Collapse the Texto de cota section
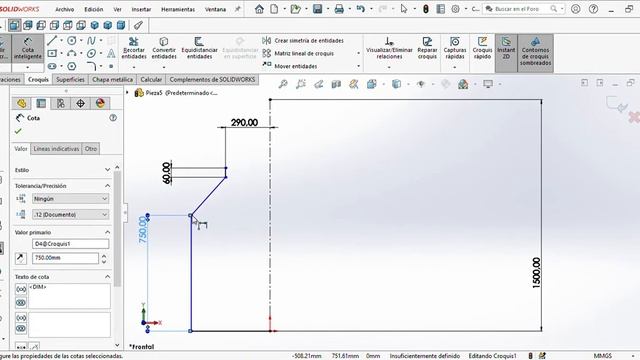Screen dimensions: 640x360 pos(107,277)
